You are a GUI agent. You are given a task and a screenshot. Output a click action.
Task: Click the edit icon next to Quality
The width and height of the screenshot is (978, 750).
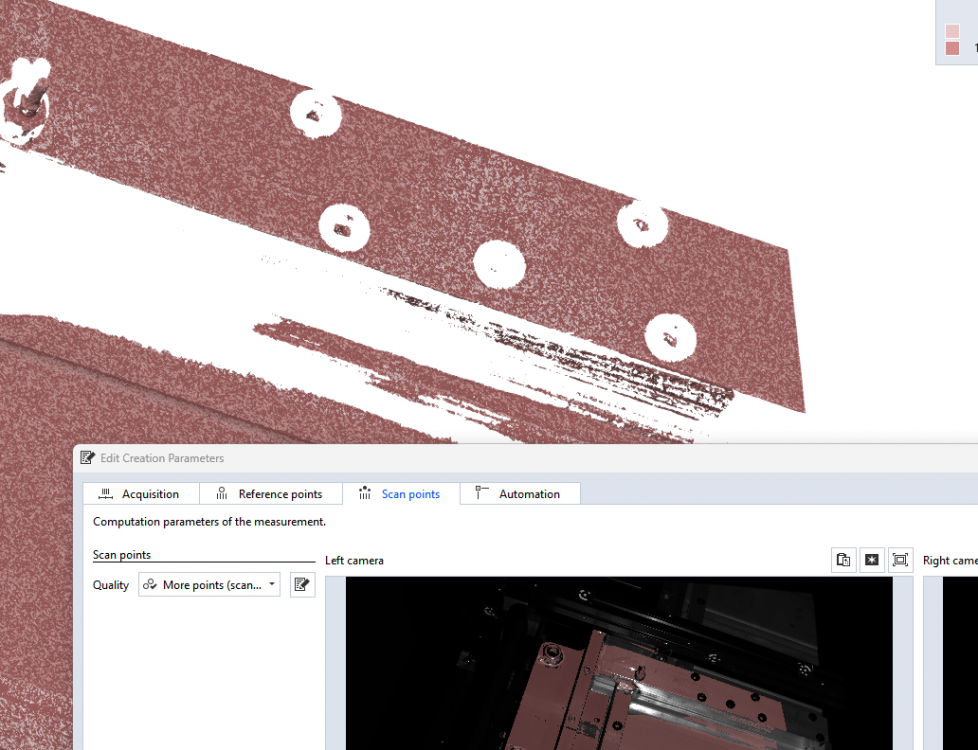pyautogui.click(x=302, y=585)
